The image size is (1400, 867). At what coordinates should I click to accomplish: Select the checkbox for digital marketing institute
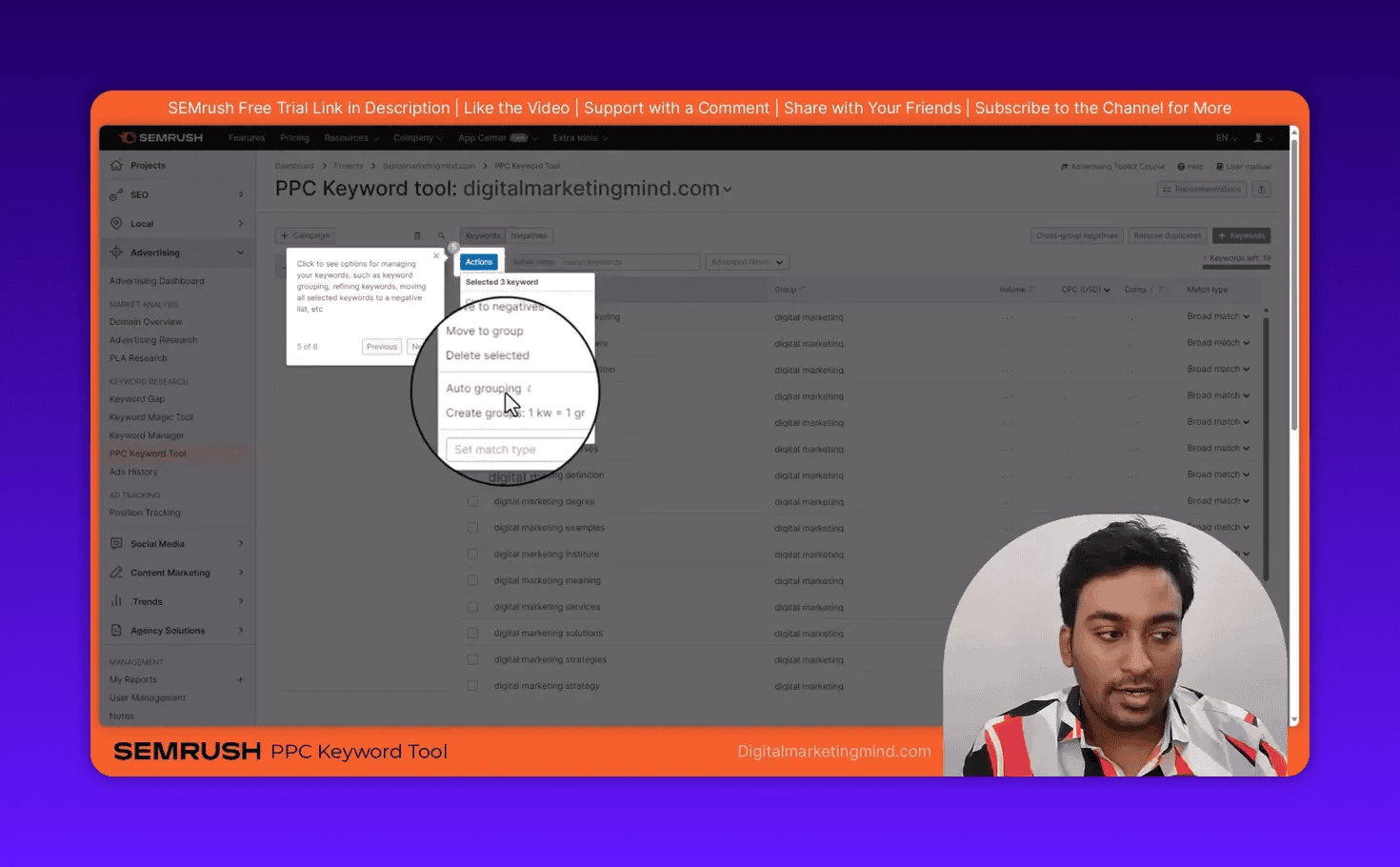[472, 554]
